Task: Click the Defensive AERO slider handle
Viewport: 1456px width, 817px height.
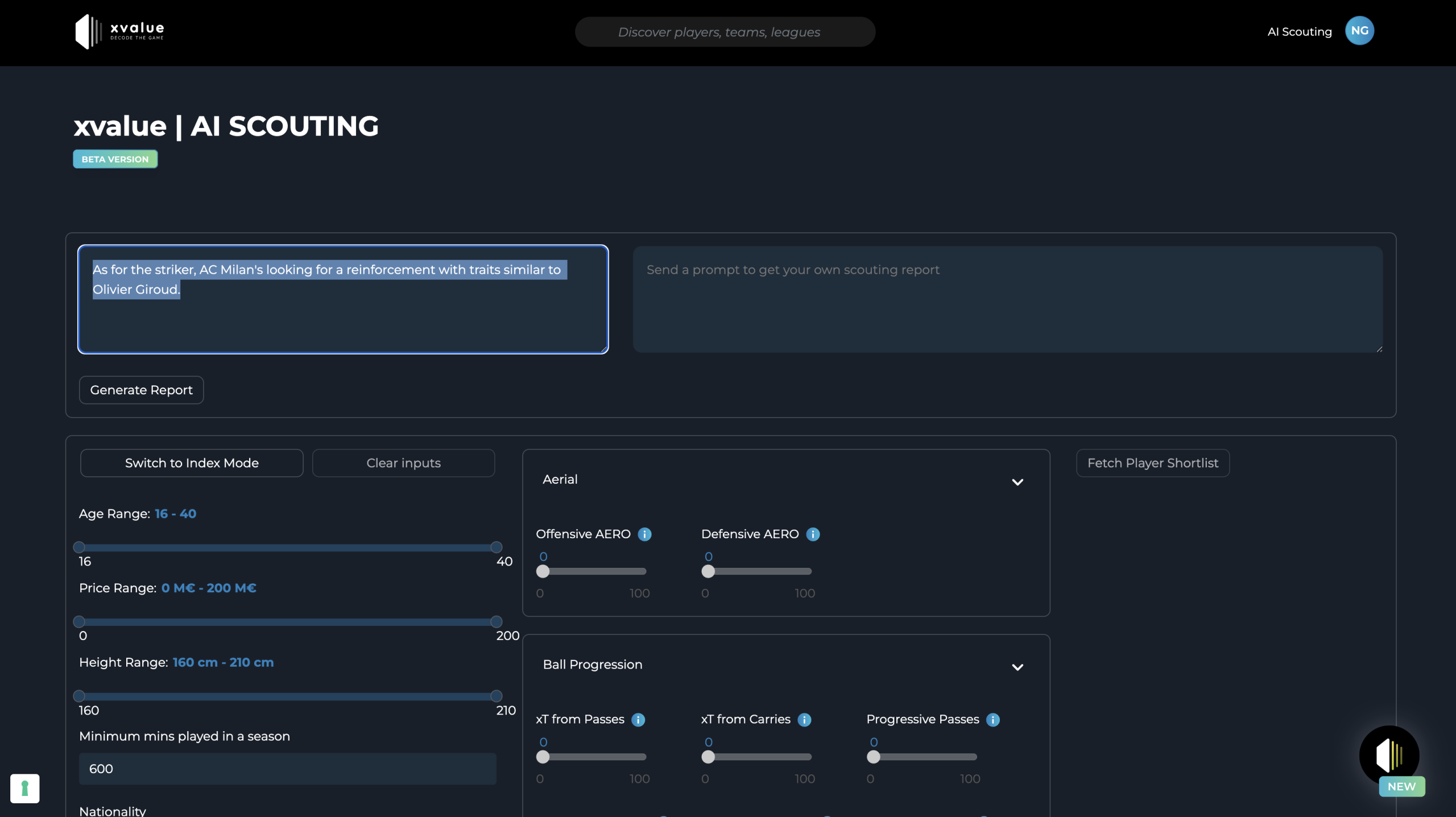Action: coord(708,571)
